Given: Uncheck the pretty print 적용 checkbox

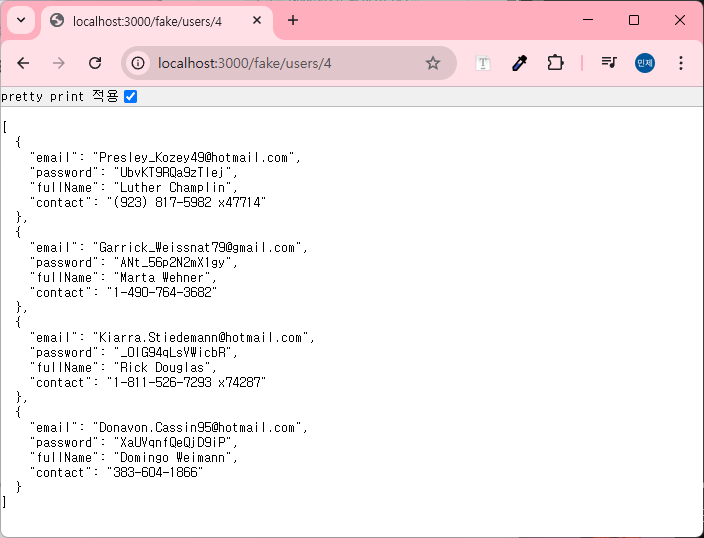Looking at the screenshot, I should [x=130, y=97].
